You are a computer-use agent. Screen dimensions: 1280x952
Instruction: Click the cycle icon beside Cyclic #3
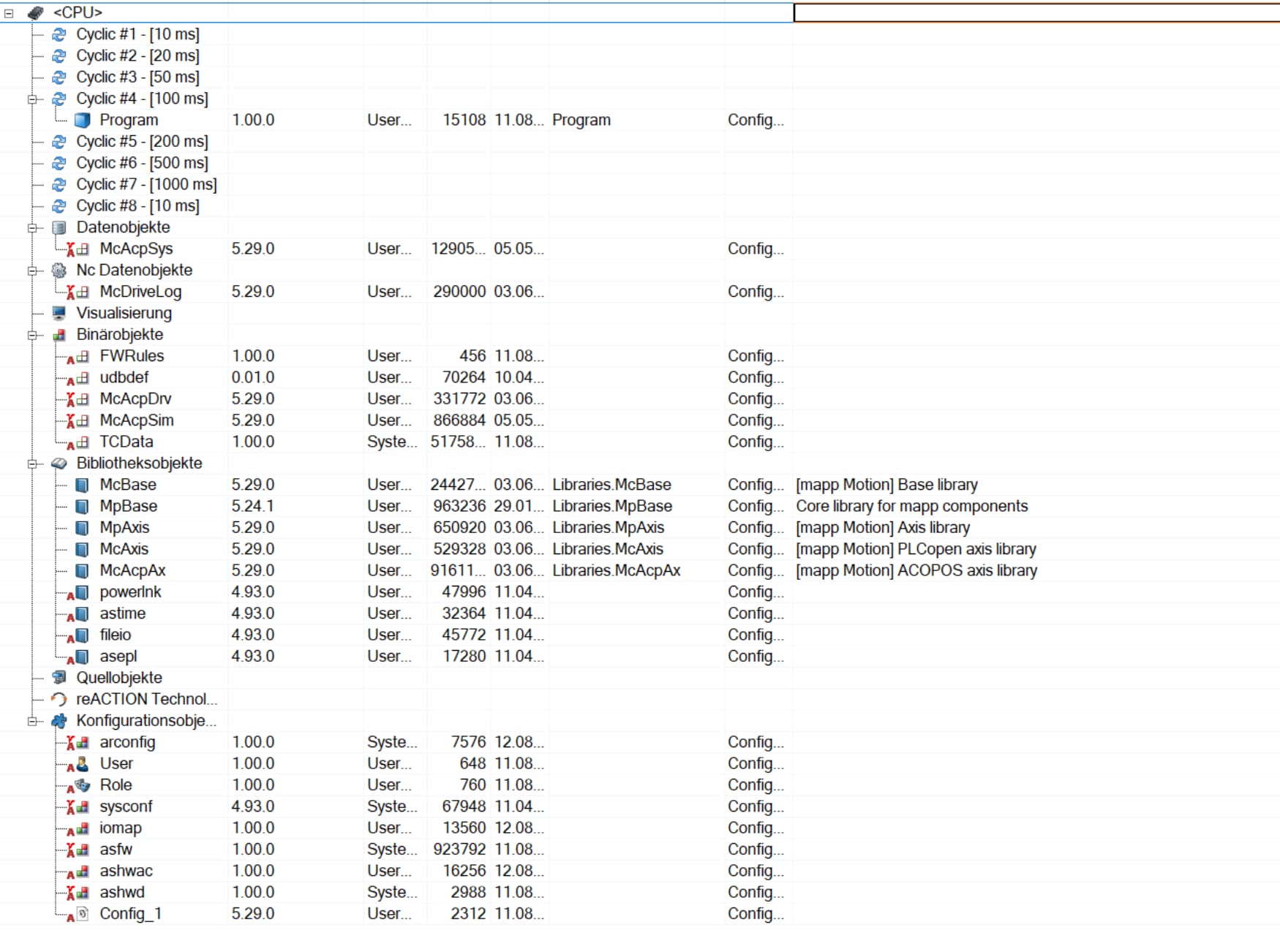[59, 77]
